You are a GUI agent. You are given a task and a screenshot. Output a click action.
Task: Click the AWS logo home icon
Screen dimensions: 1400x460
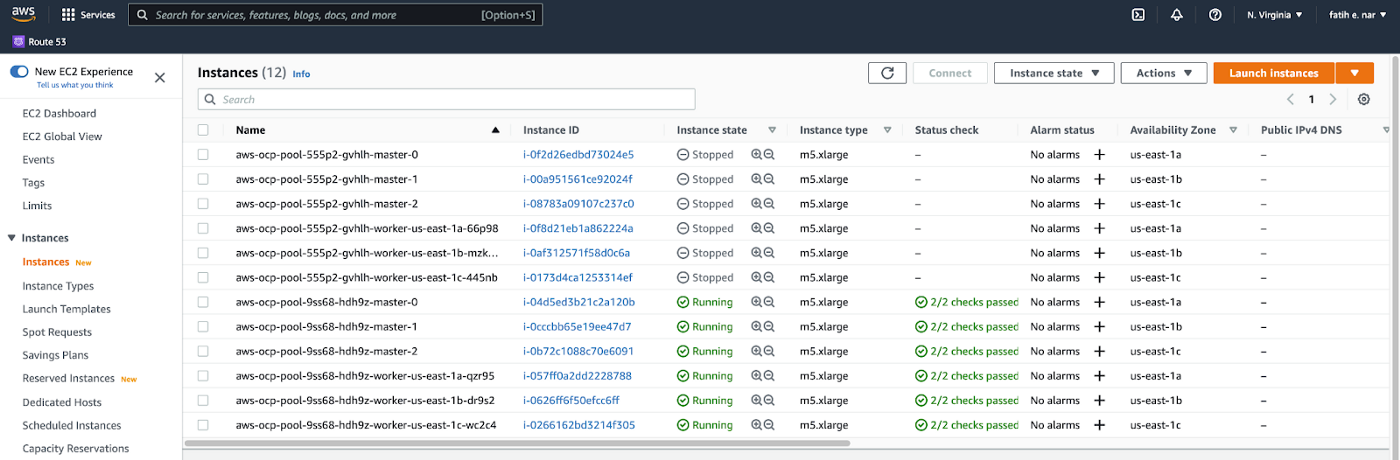click(25, 15)
